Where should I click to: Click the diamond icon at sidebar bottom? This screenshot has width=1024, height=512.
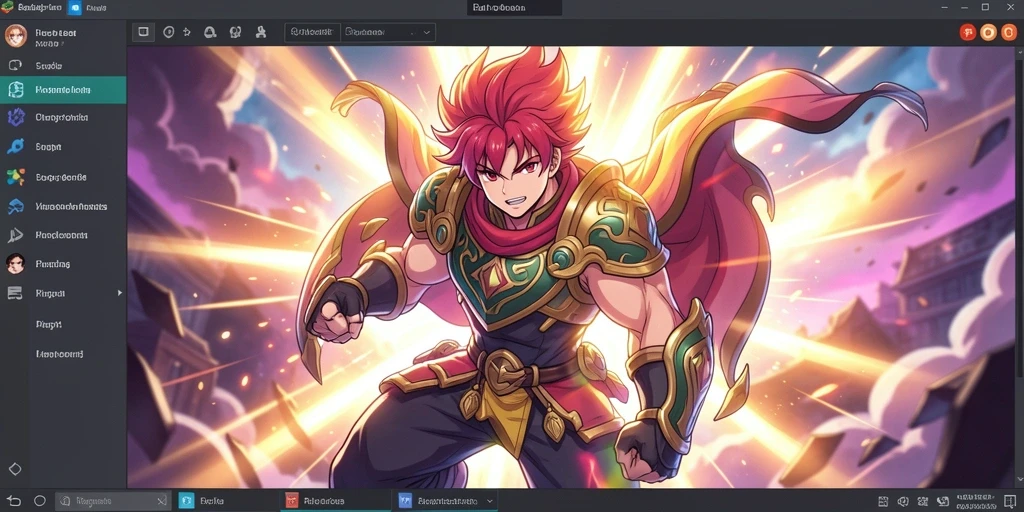(x=15, y=469)
